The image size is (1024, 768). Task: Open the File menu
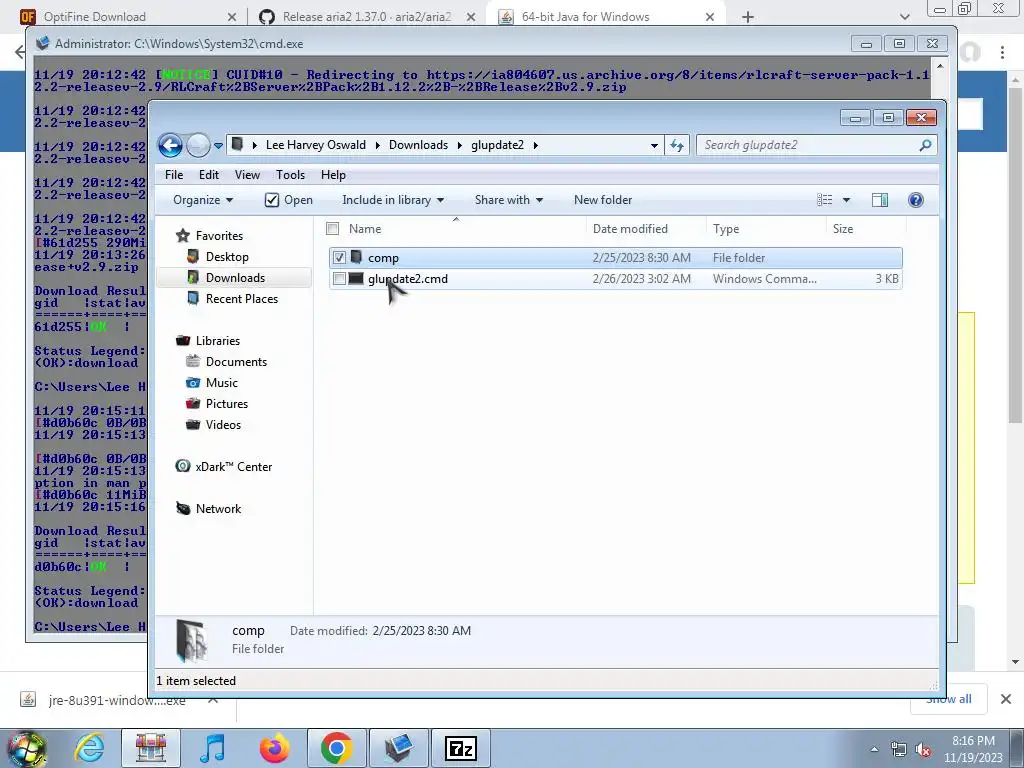[174, 174]
